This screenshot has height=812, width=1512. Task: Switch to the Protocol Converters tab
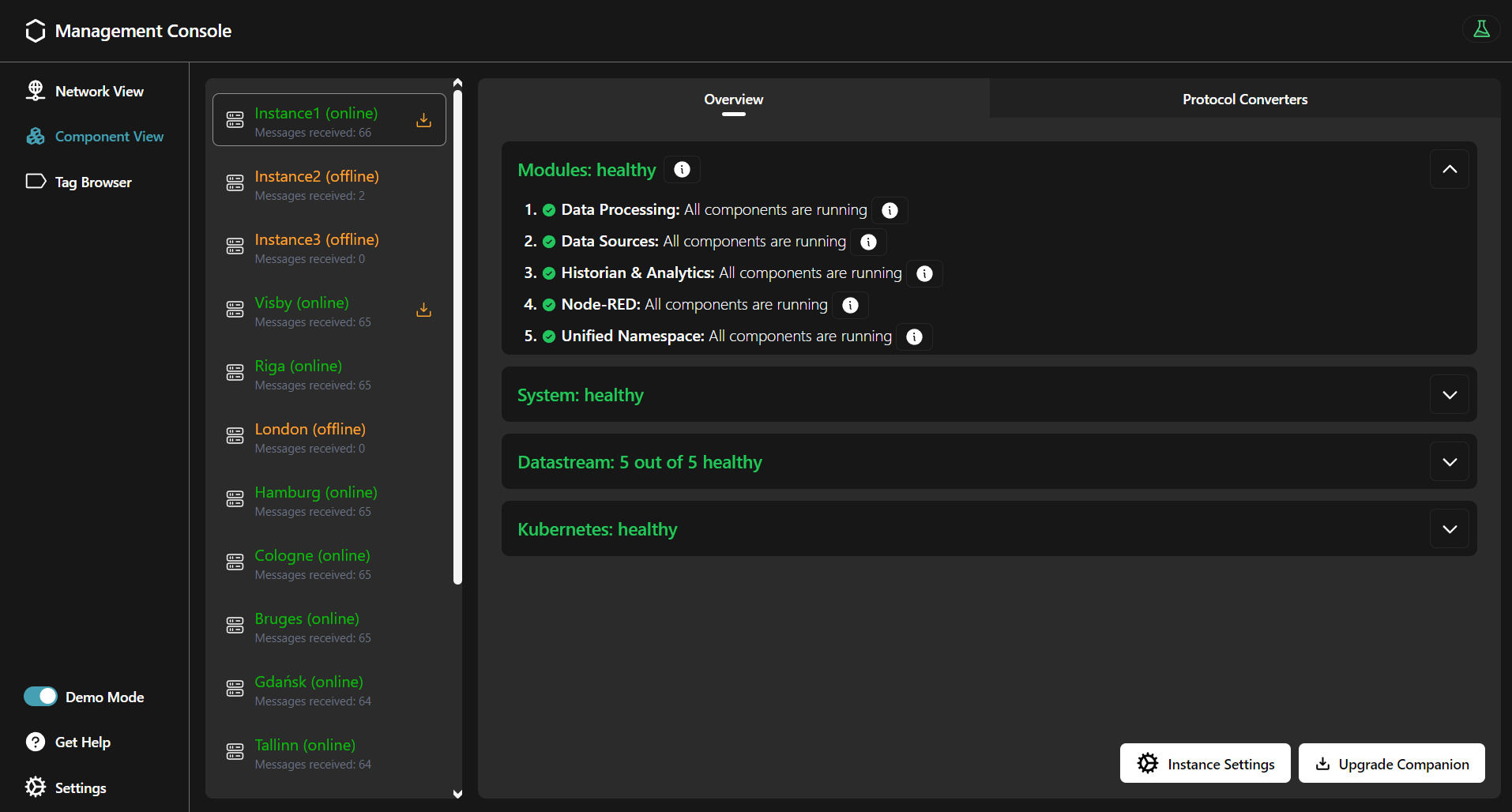1244,99
